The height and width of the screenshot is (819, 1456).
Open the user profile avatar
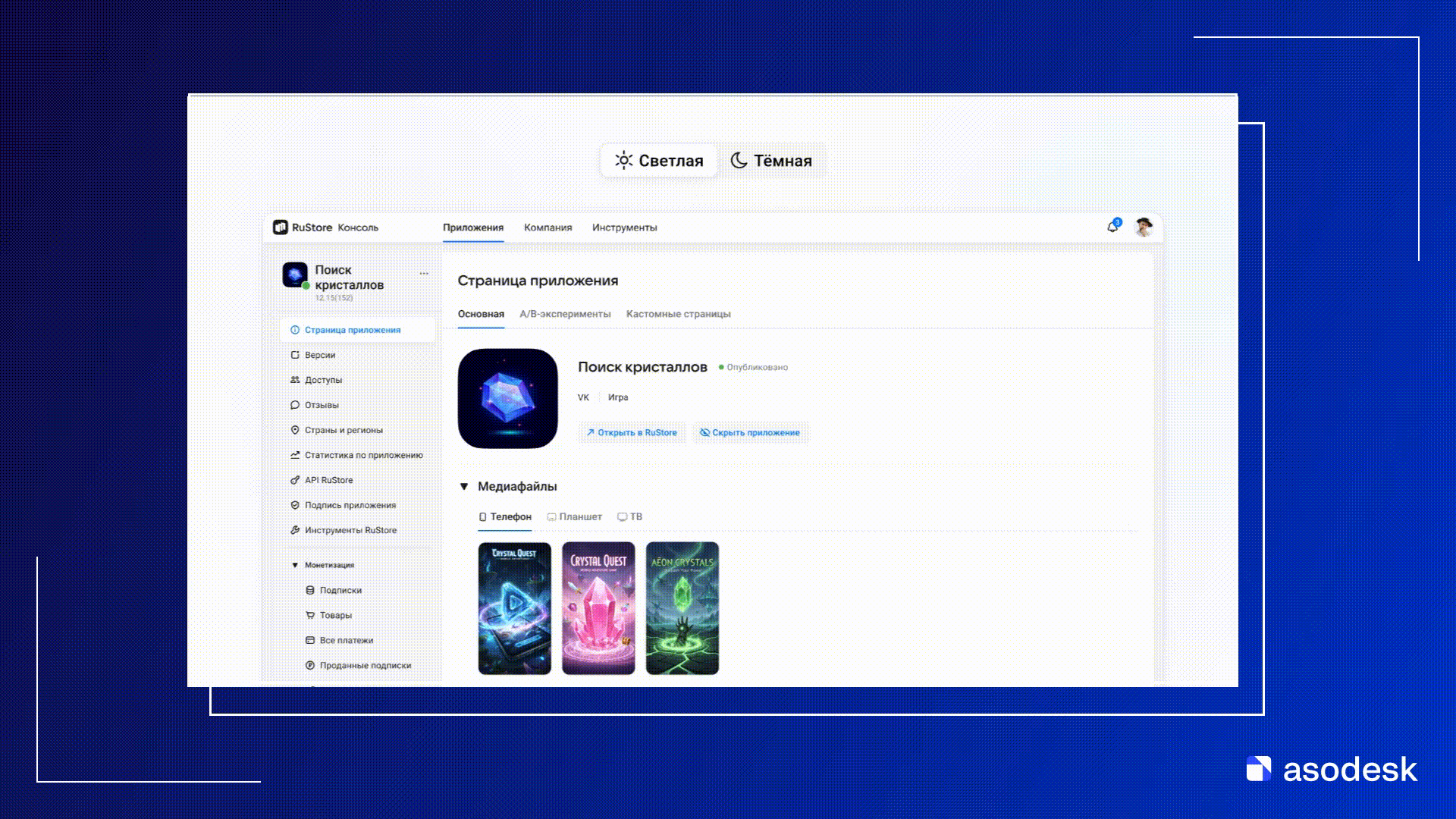tap(1144, 227)
